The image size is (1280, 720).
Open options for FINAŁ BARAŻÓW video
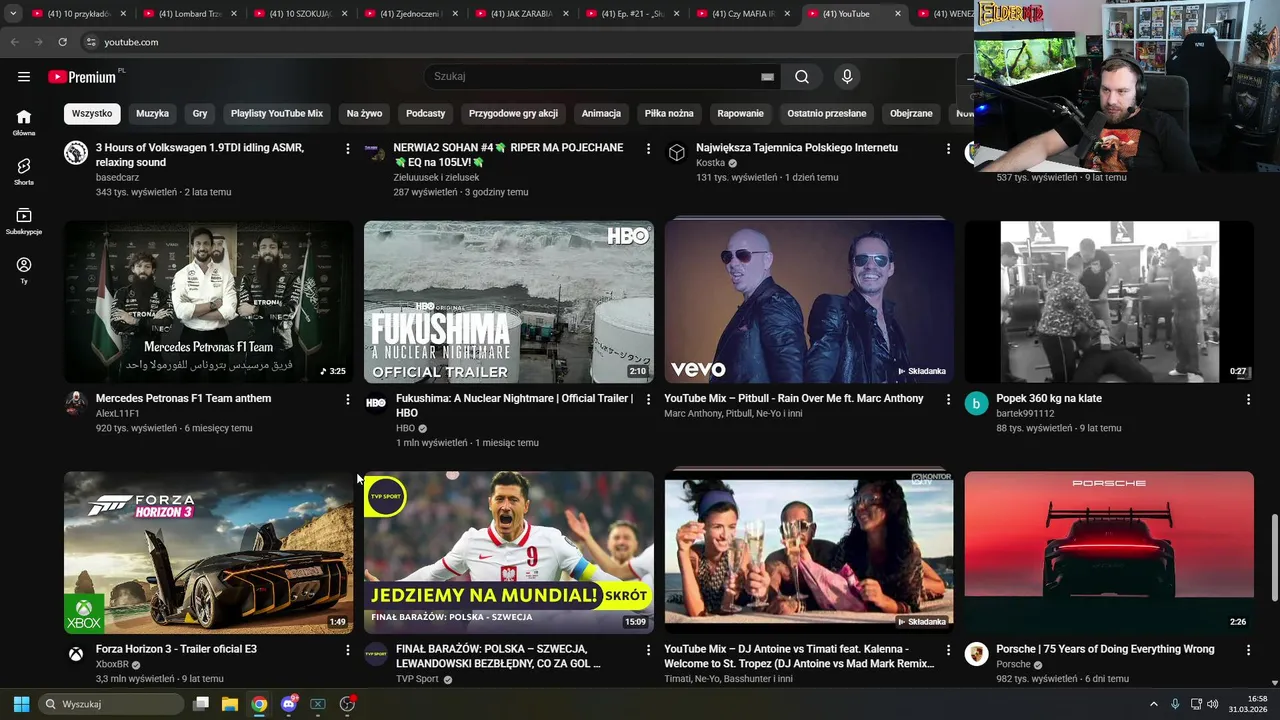point(647,650)
